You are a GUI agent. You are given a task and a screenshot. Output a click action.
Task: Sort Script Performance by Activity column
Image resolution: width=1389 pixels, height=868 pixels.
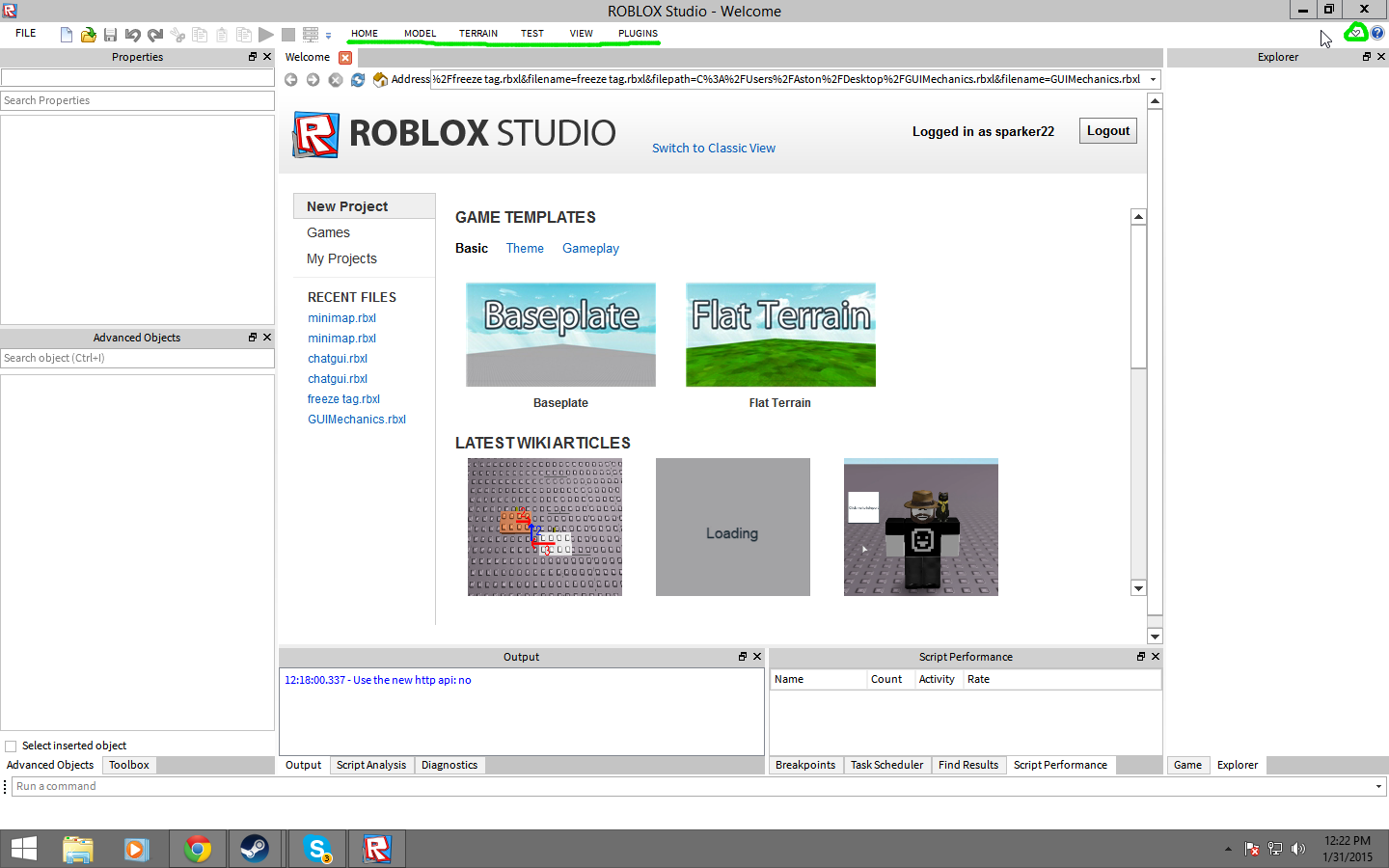tap(938, 679)
